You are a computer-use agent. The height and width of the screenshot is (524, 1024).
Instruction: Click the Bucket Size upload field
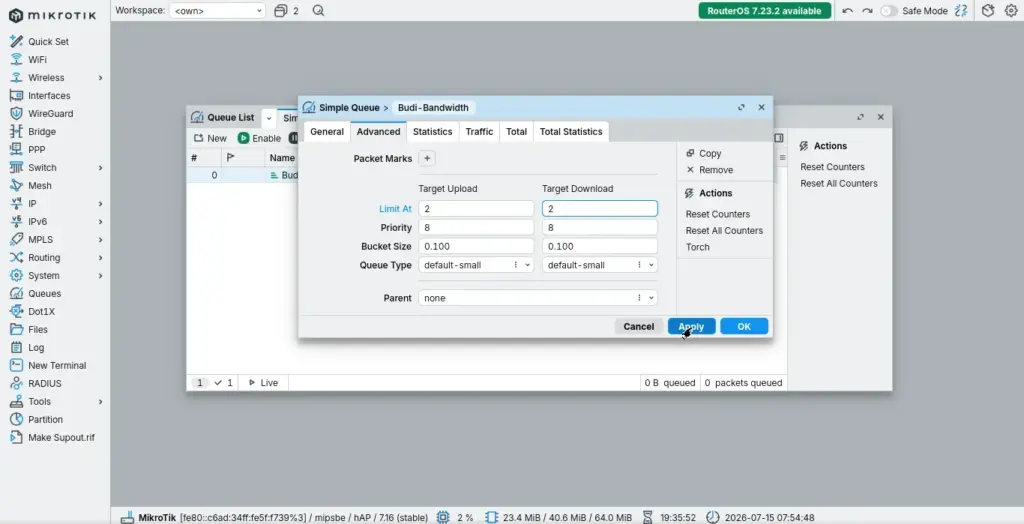click(476, 246)
